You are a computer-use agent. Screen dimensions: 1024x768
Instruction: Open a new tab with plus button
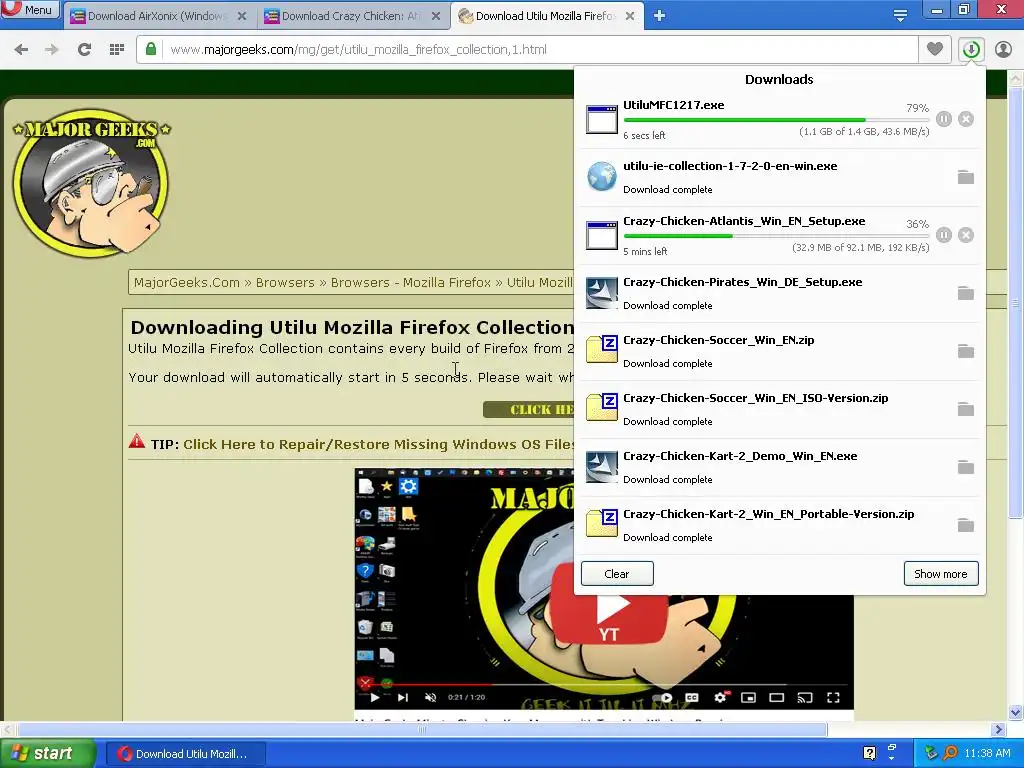point(659,16)
